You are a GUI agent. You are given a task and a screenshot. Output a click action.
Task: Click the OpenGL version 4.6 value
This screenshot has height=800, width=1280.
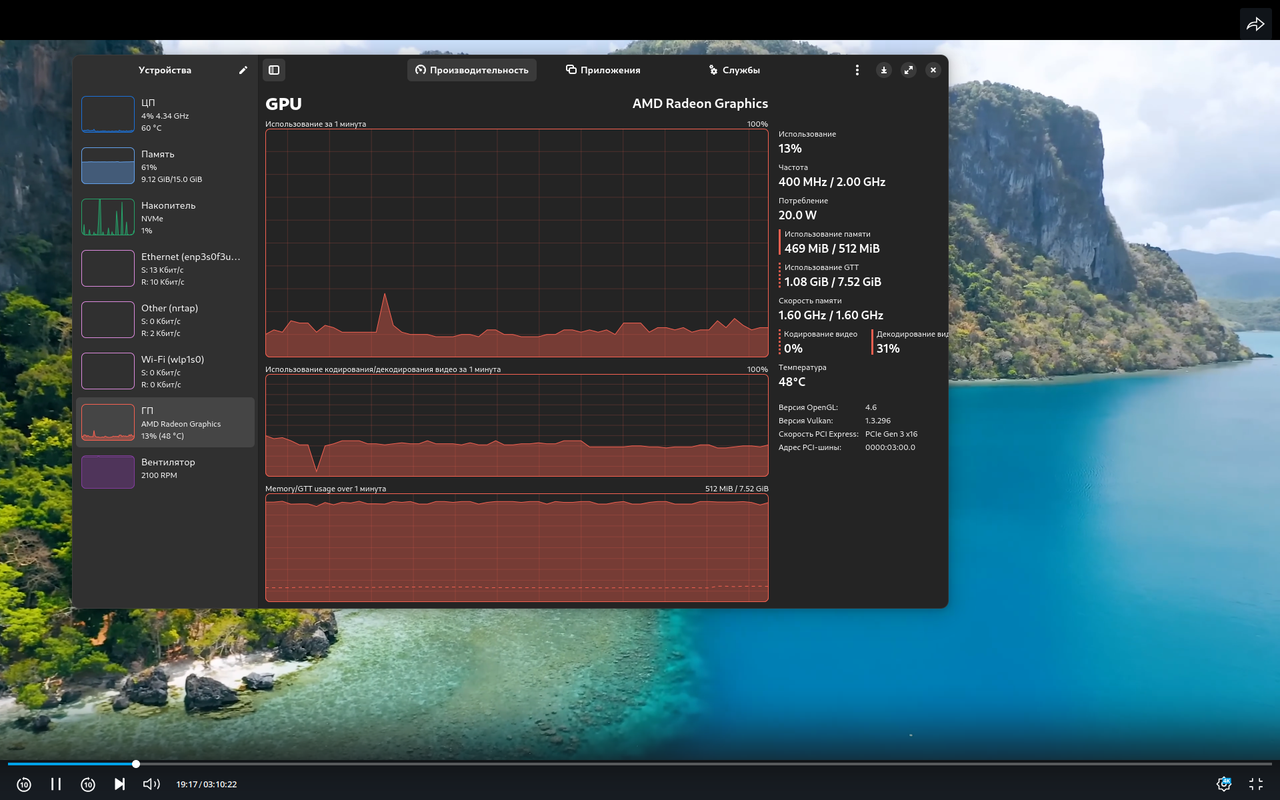pos(871,408)
